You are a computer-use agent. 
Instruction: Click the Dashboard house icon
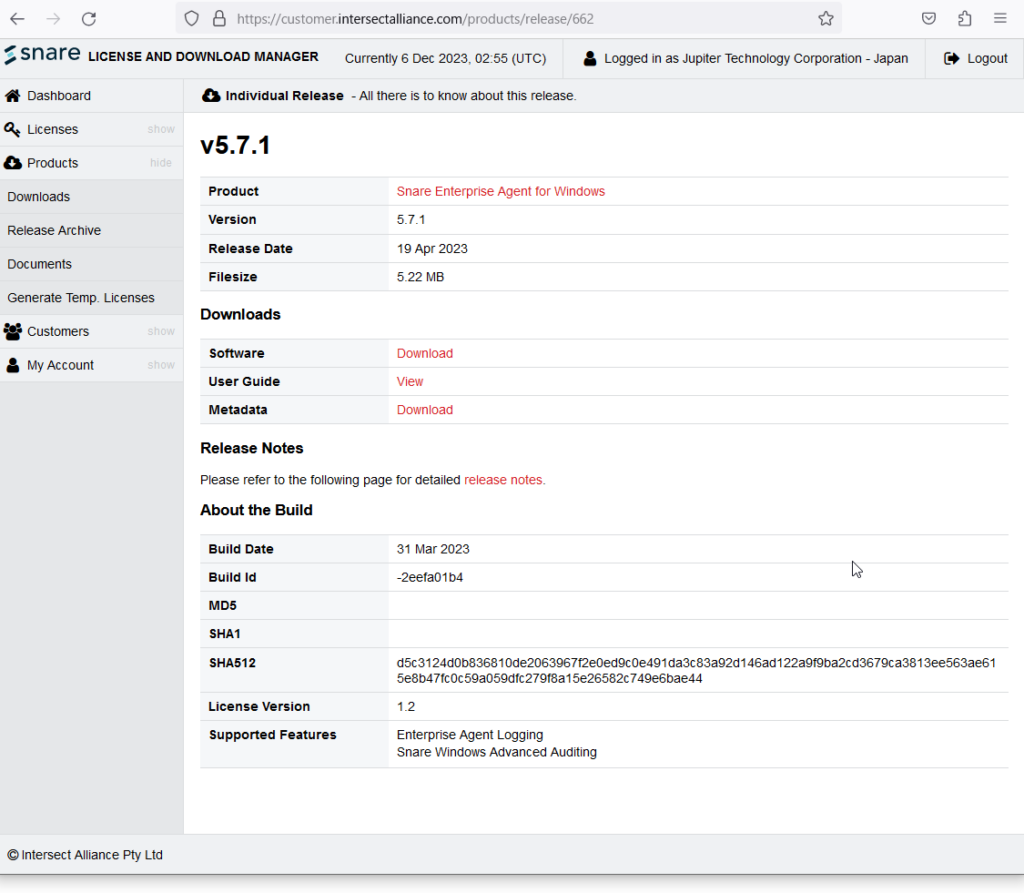(x=12, y=95)
